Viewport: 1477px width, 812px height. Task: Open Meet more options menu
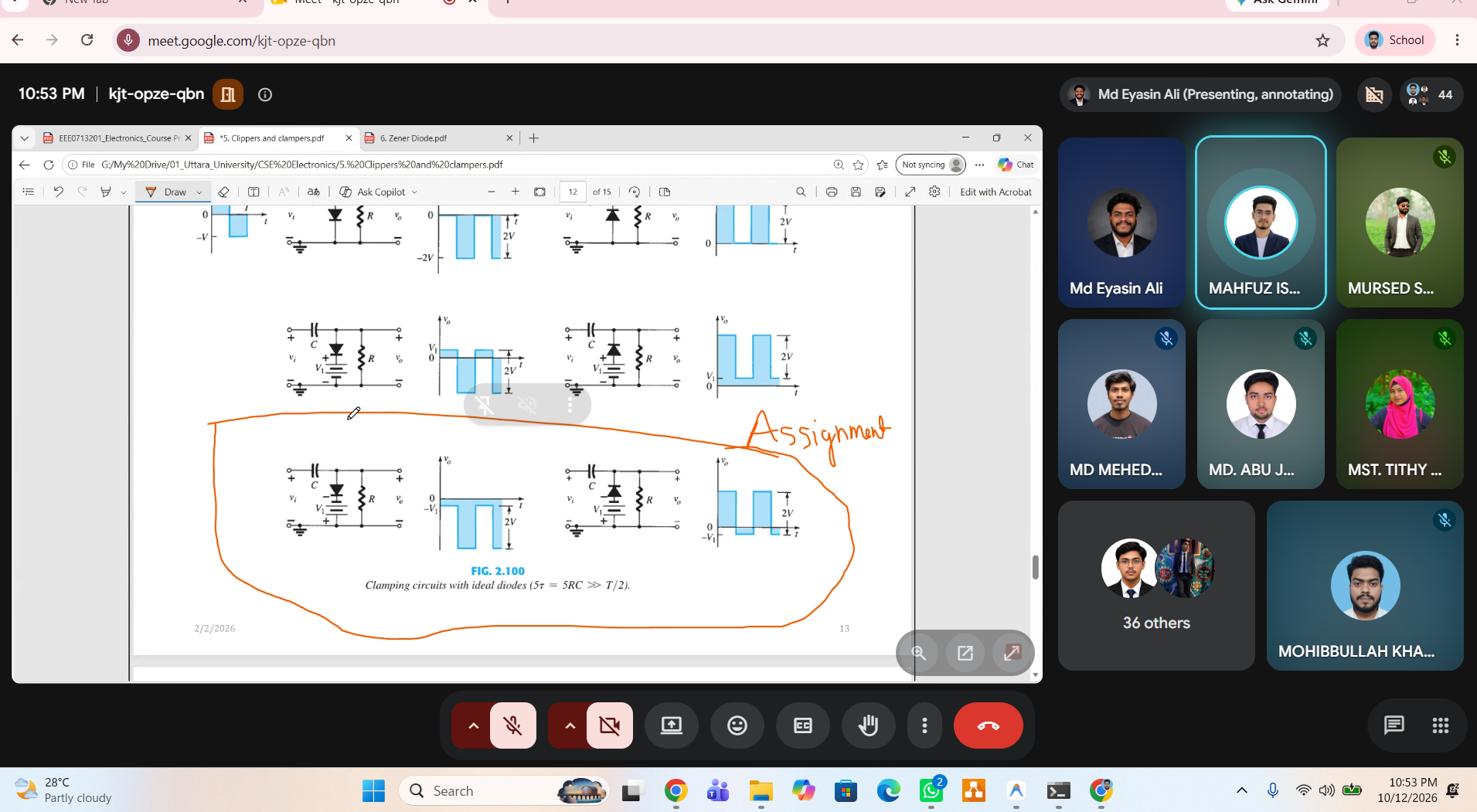tap(924, 725)
